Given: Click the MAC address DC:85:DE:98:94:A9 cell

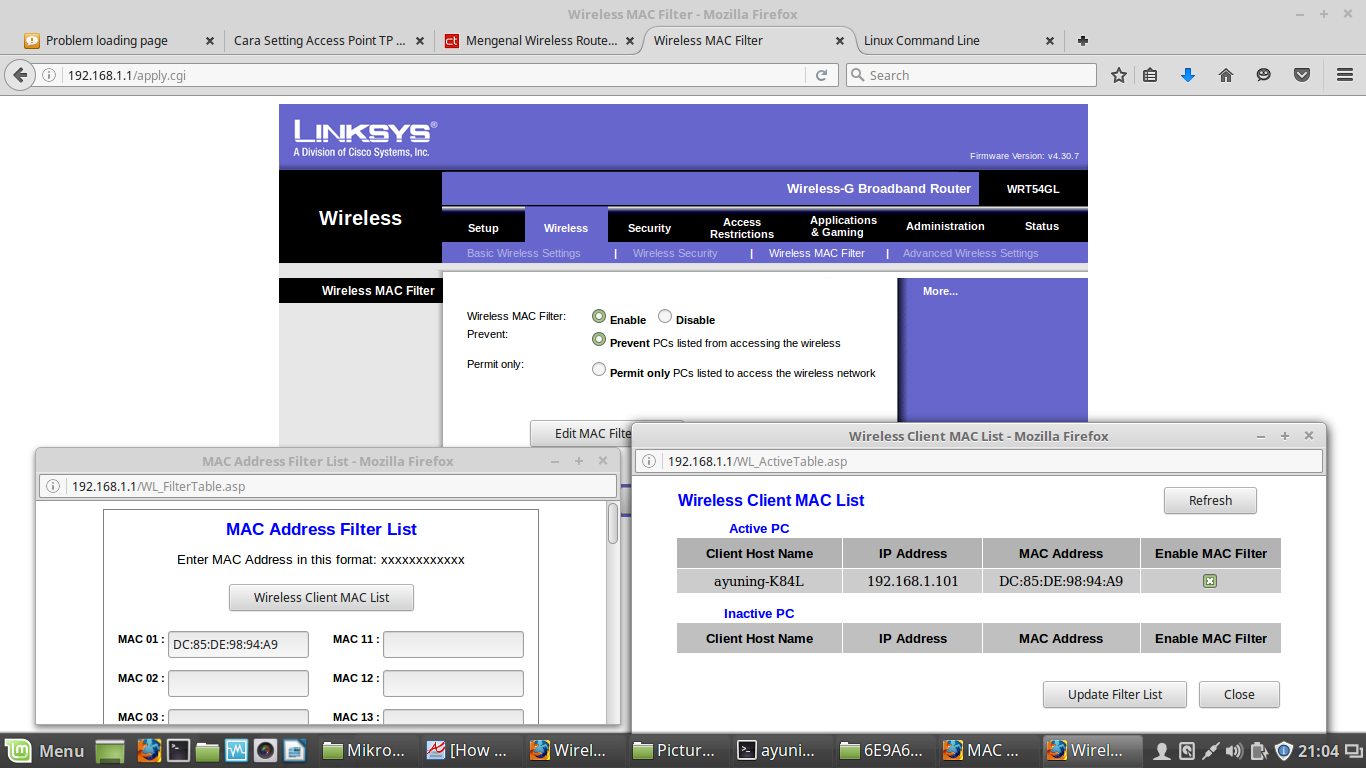Looking at the screenshot, I should (x=1061, y=581).
